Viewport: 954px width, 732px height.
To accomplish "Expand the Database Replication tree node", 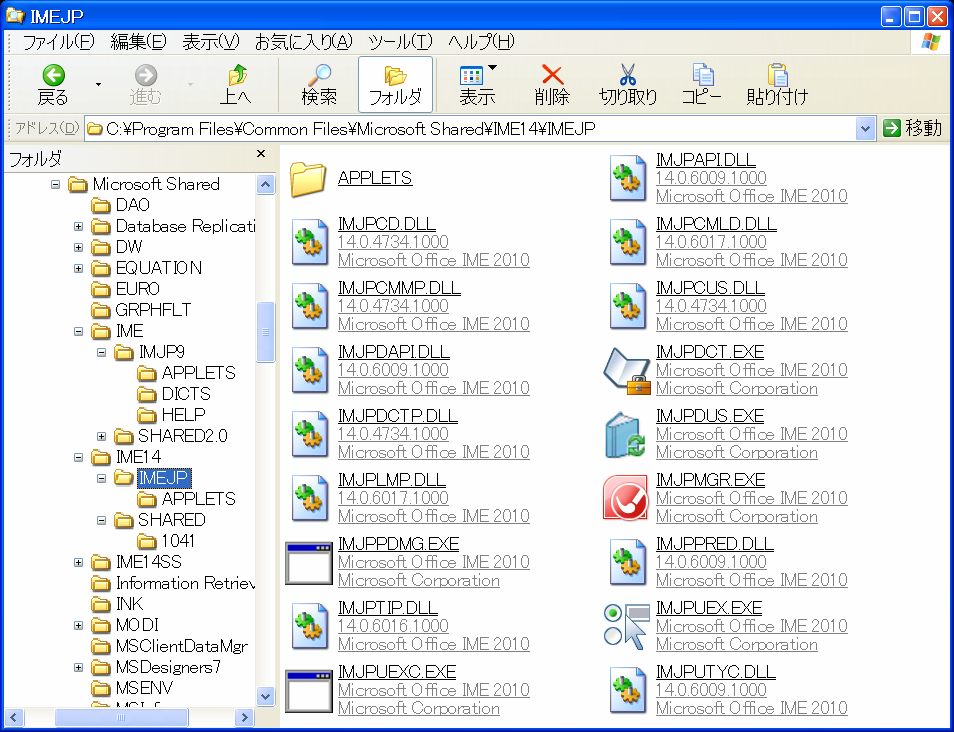I will (x=78, y=226).
